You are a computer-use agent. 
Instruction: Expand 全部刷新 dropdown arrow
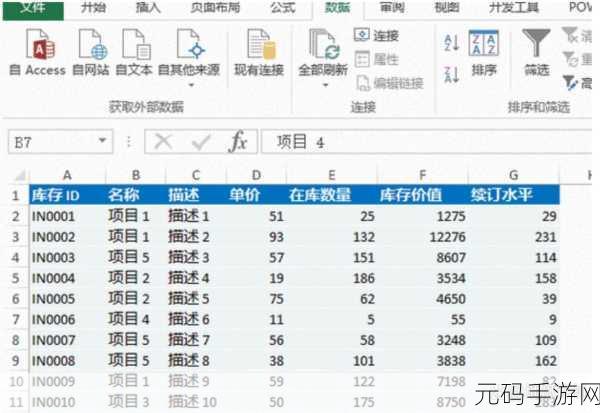tap(325, 85)
